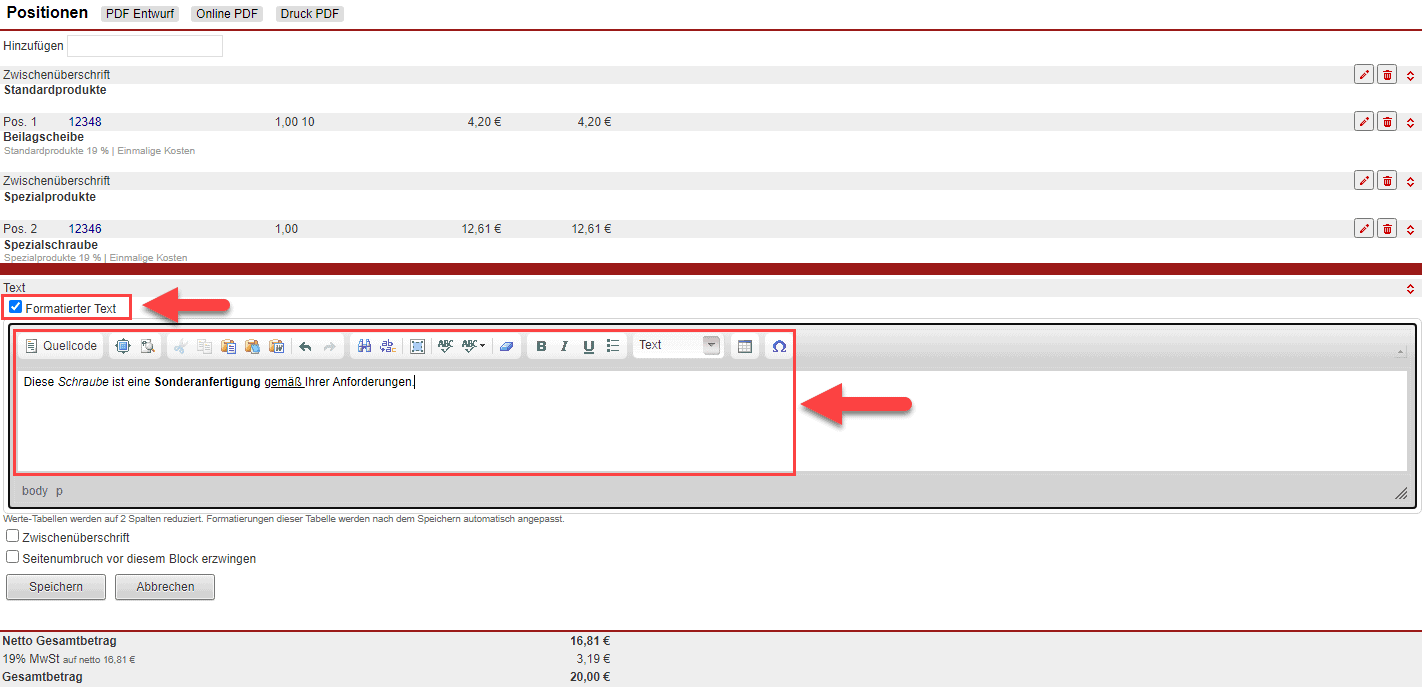Uncheck the Formatierter Text checkbox
Image resolution: width=1422 pixels, height=688 pixels.
click(x=15, y=307)
